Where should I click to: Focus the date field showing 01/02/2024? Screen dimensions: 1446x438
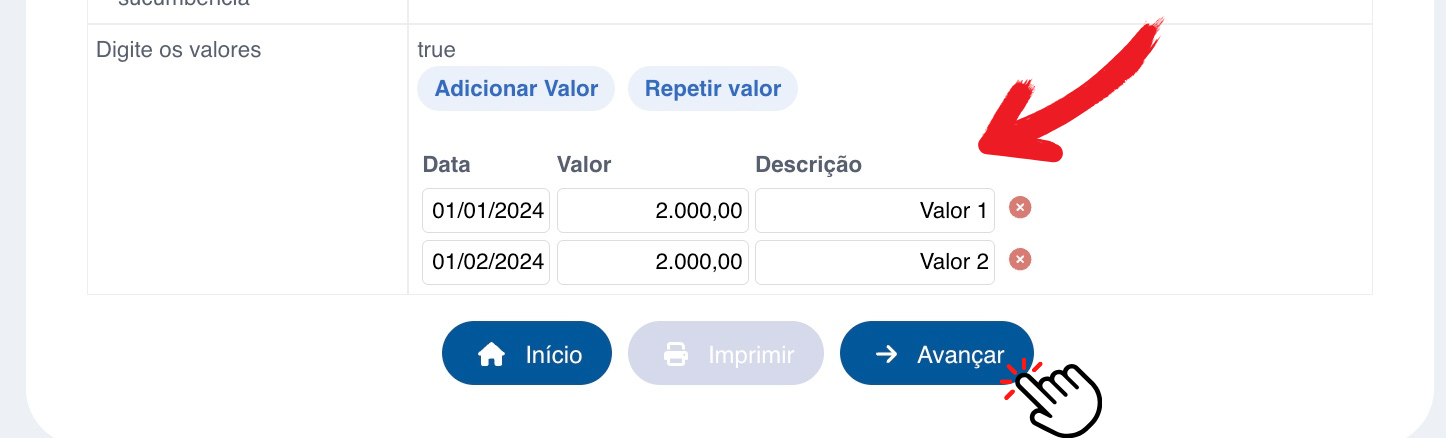tap(486, 262)
